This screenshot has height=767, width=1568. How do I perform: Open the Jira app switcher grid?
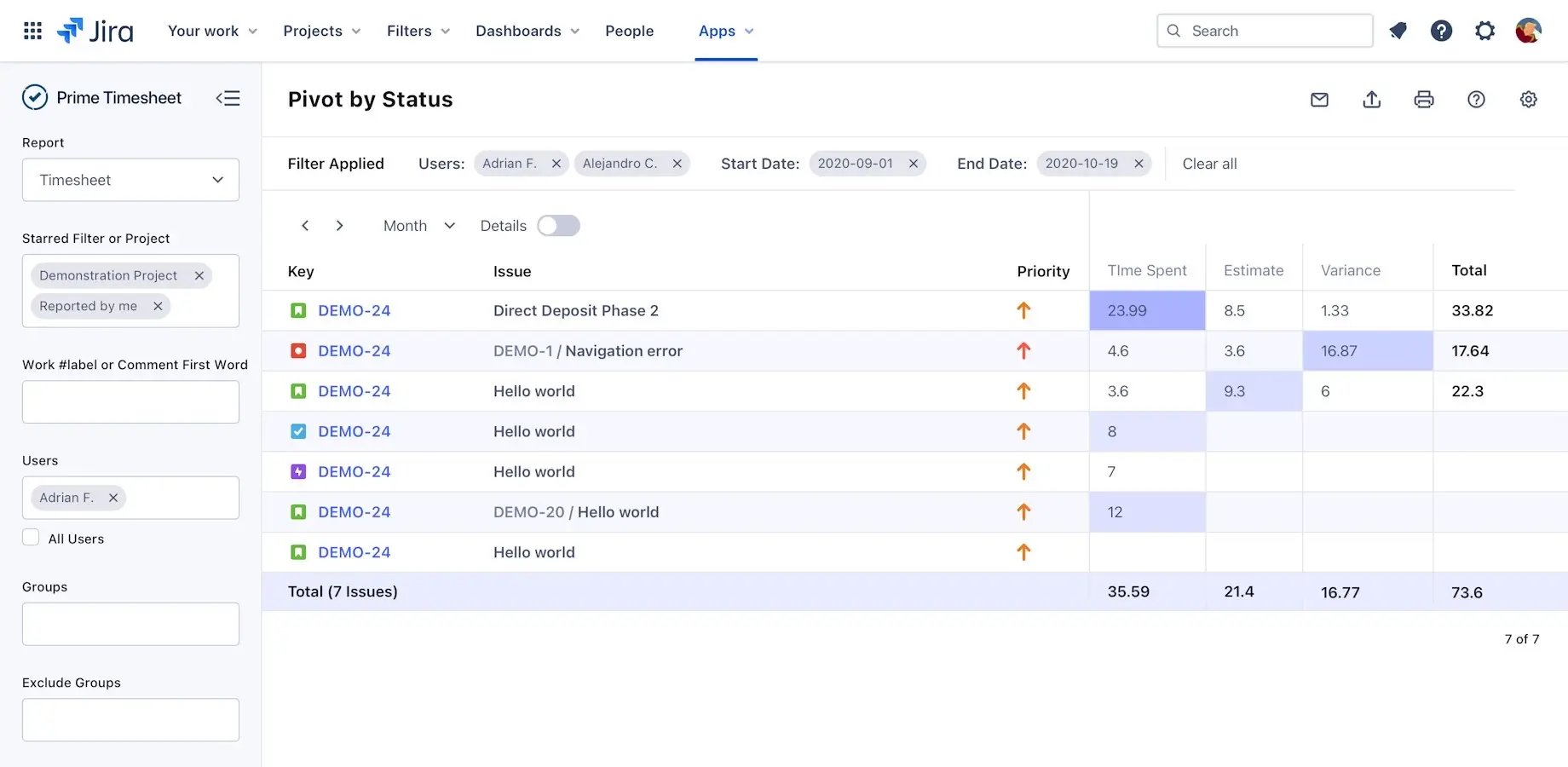point(32,31)
